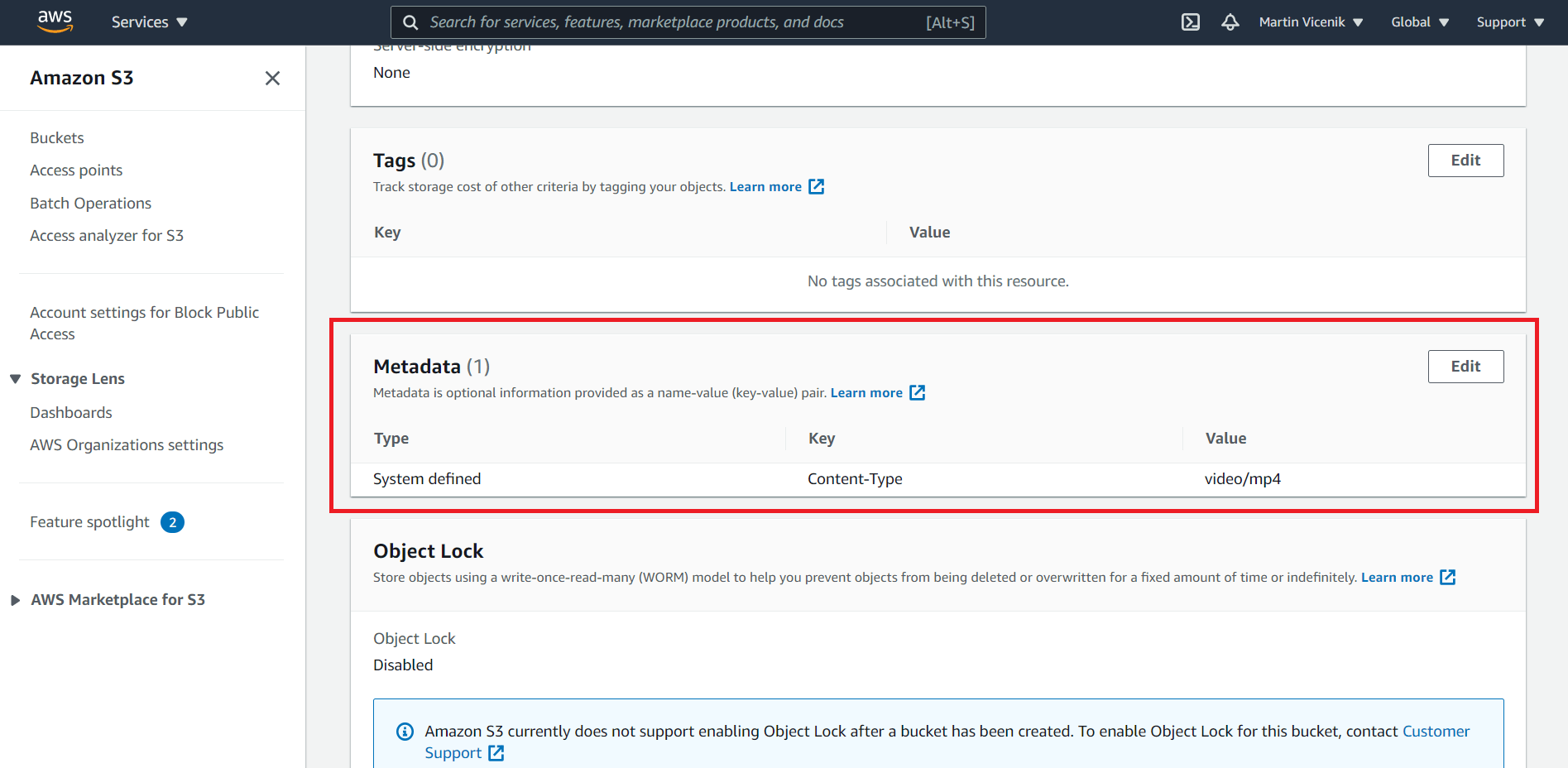Click external link icon beside Object Lock Learn more
The width and height of the screenshot is (1568, 768).
coord(1447,578)
